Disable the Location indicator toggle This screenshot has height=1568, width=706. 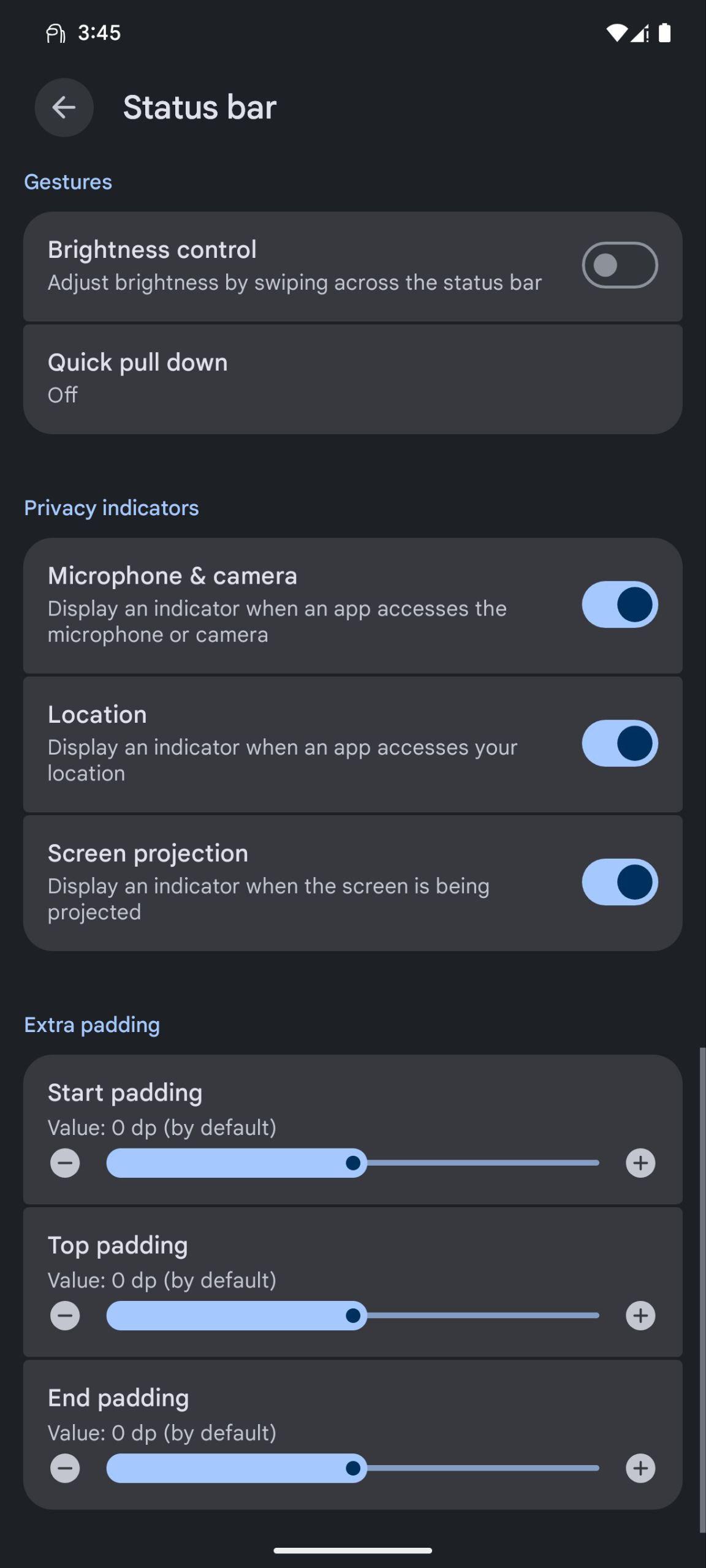tap(620, 743)
